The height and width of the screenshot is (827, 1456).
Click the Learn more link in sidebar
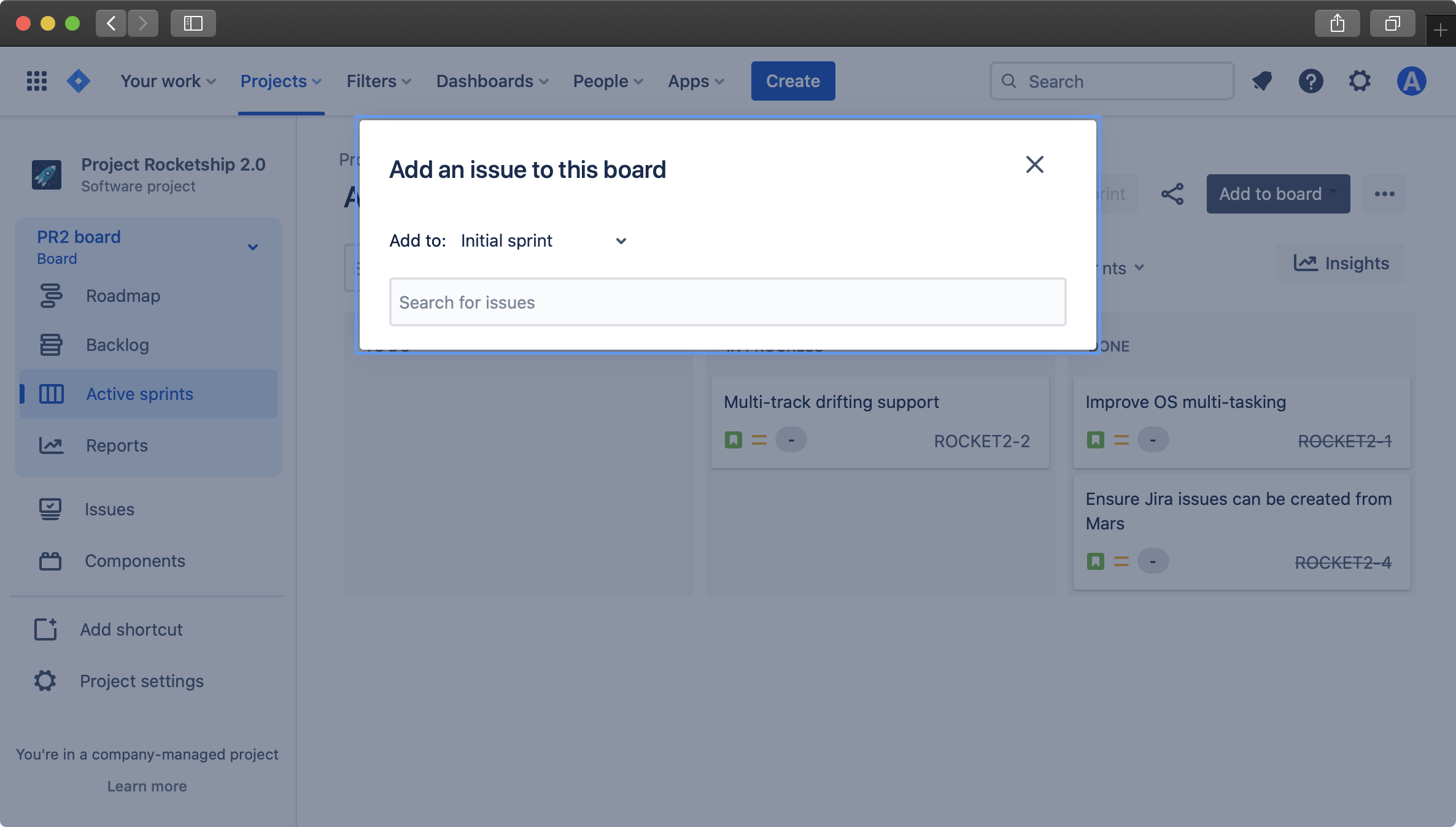click(x=147, y=786)
